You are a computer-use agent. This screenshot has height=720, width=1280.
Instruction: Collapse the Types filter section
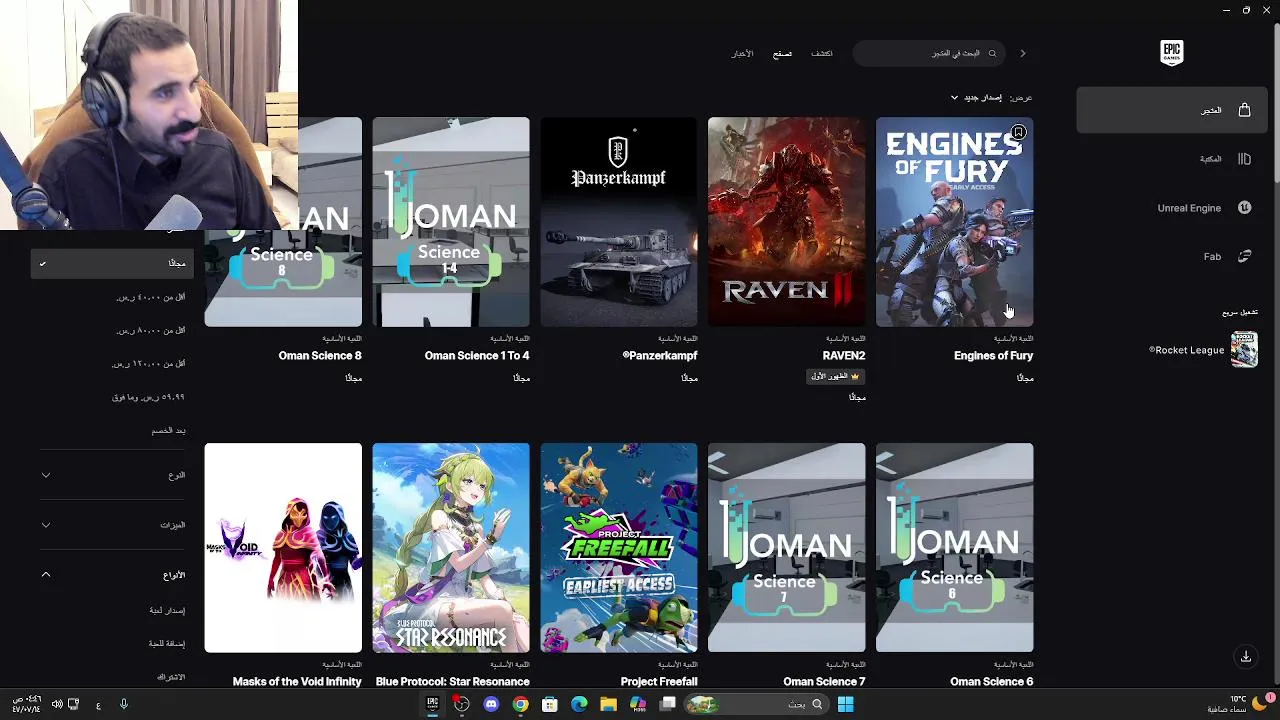111,575
